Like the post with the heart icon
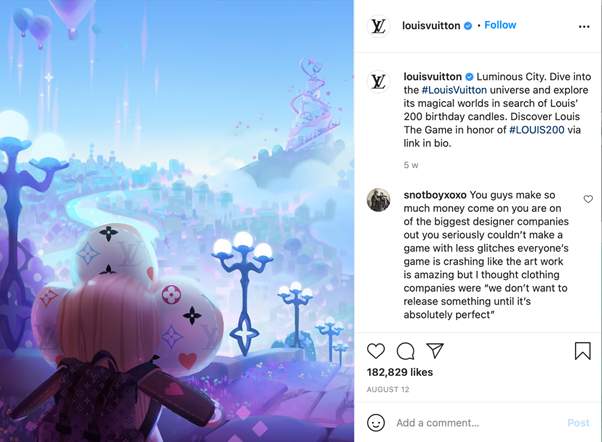Image resolution: width=602 pixels, height=442 pixels. (x=376, y=351)
